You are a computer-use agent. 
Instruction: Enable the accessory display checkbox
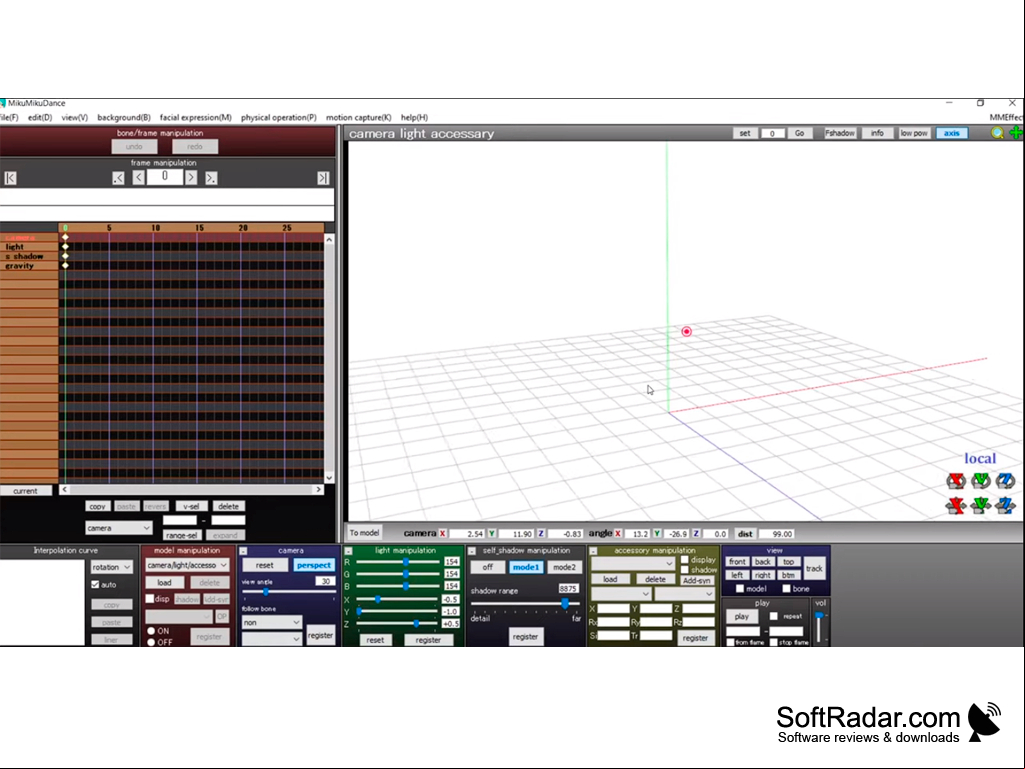[684, 560]
